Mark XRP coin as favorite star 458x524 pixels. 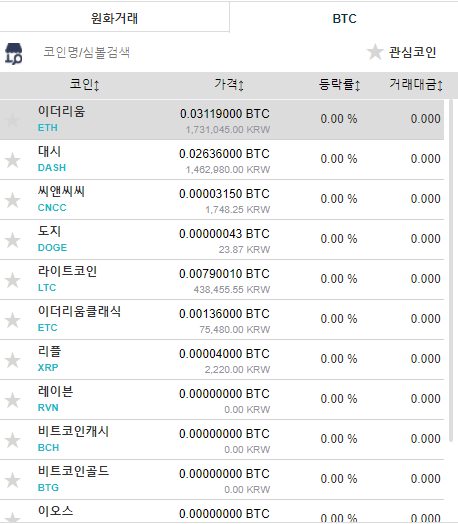[13, 360]
